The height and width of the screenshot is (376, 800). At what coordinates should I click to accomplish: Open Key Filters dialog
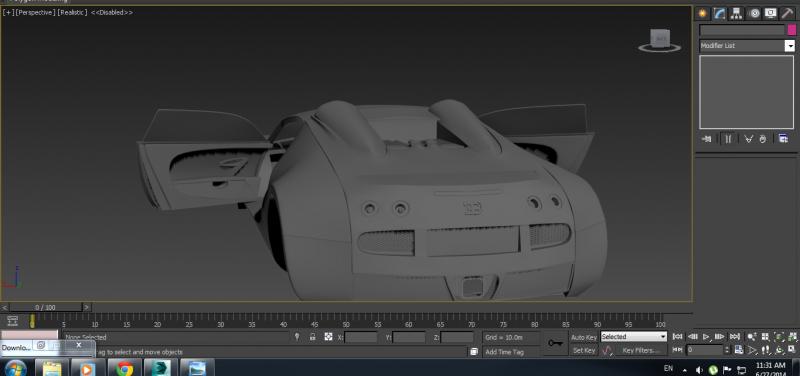(x=641, y=350)
